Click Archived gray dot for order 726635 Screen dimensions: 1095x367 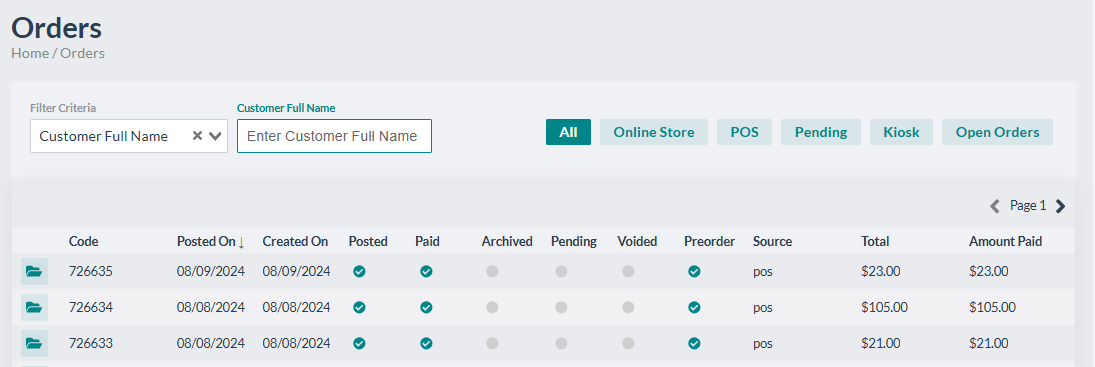tap(492, 271)
